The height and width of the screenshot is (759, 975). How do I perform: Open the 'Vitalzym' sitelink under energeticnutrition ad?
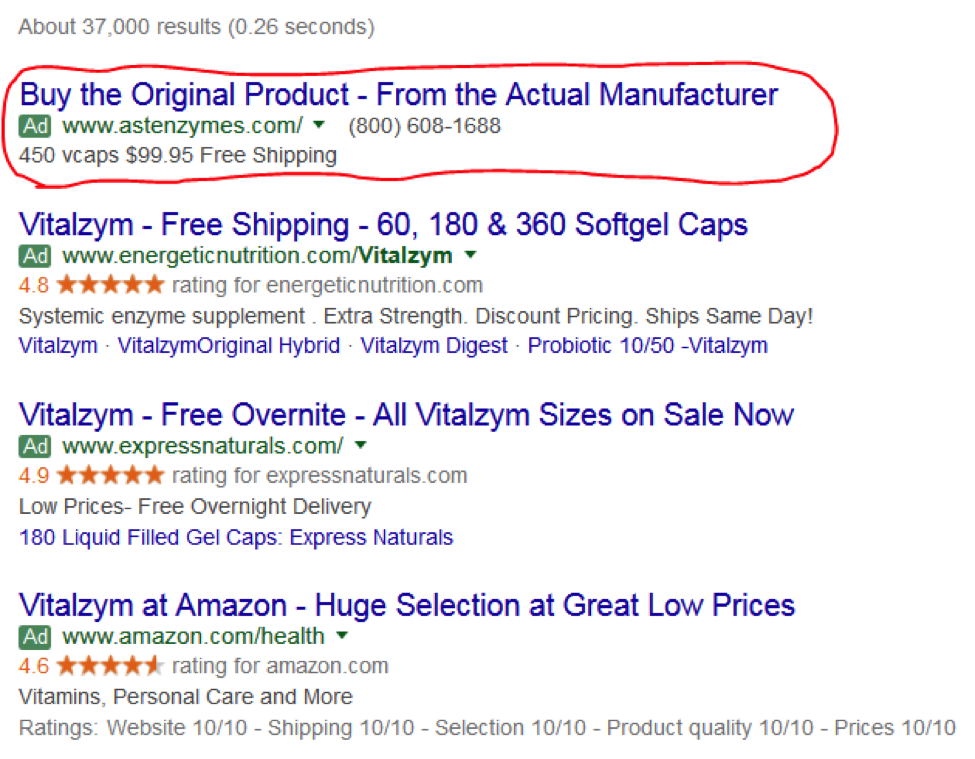point(58,346)
